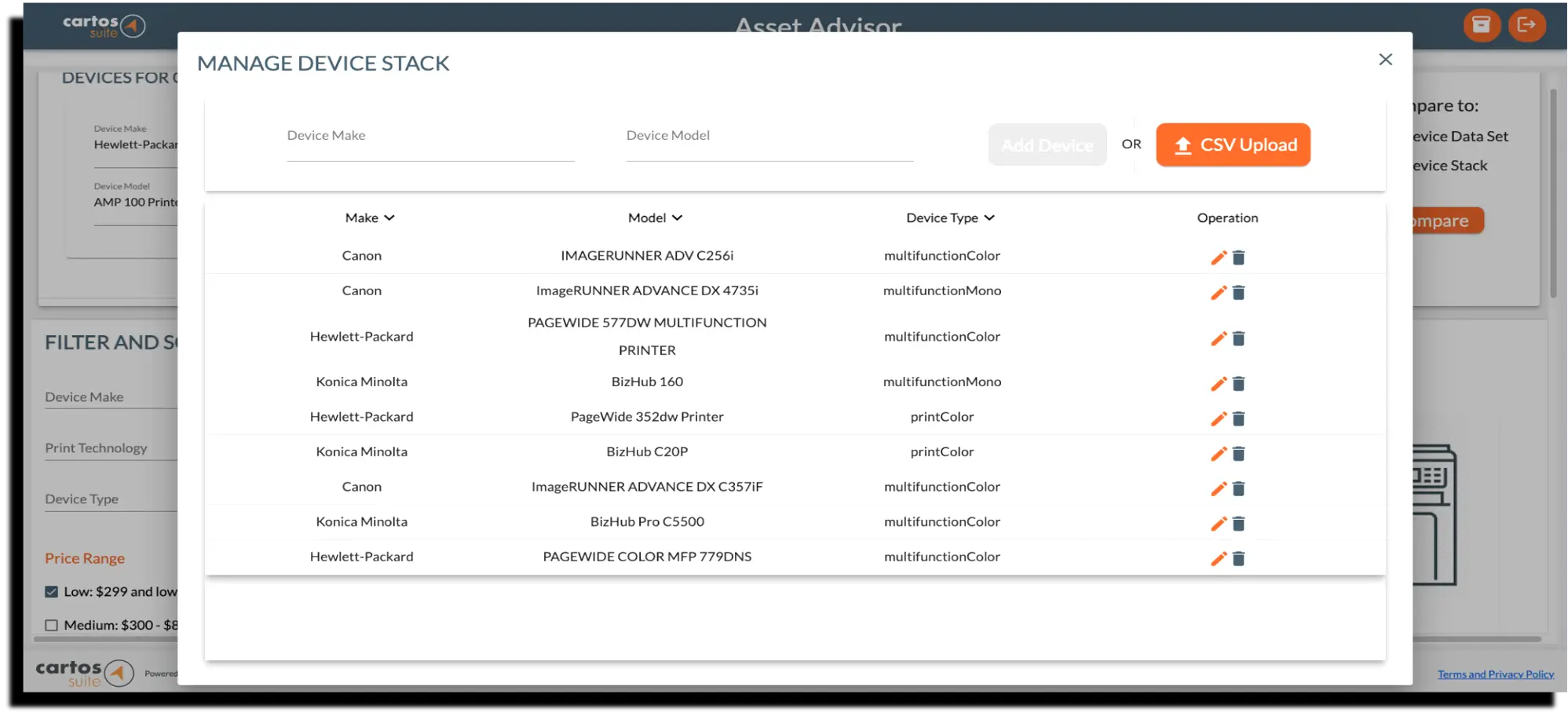Close the Manage Device Stack dialog
The image size is (1568, 716).
1385,60
